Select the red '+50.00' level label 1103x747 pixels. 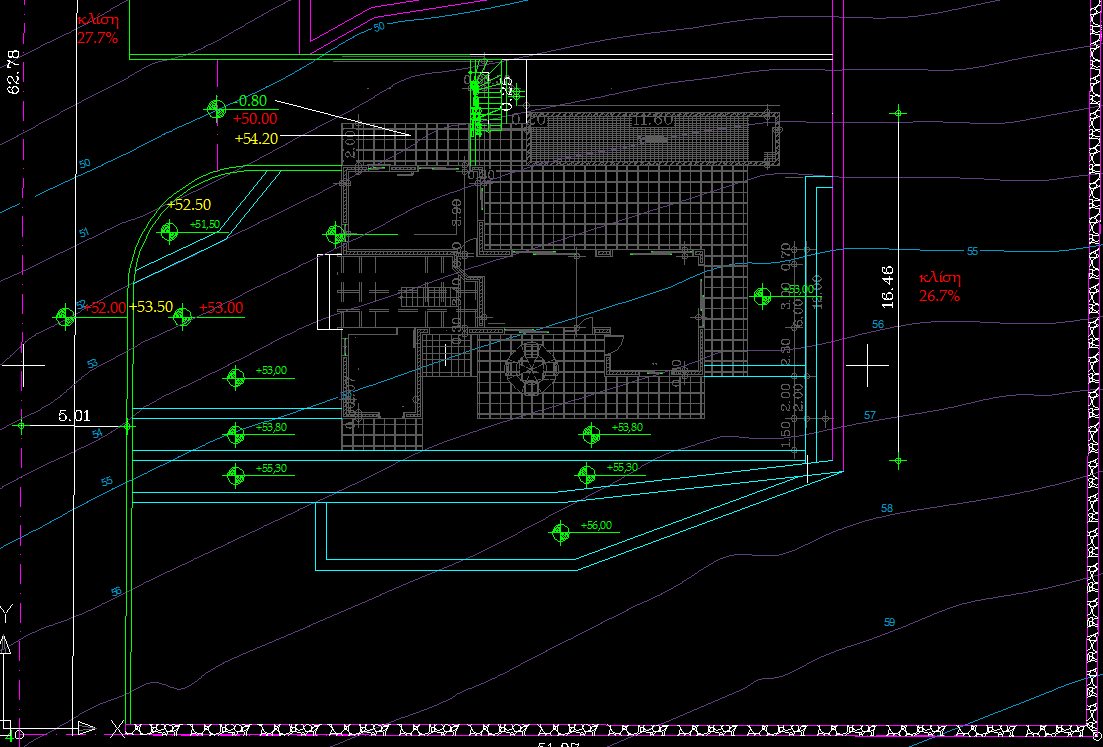(255, 119)
